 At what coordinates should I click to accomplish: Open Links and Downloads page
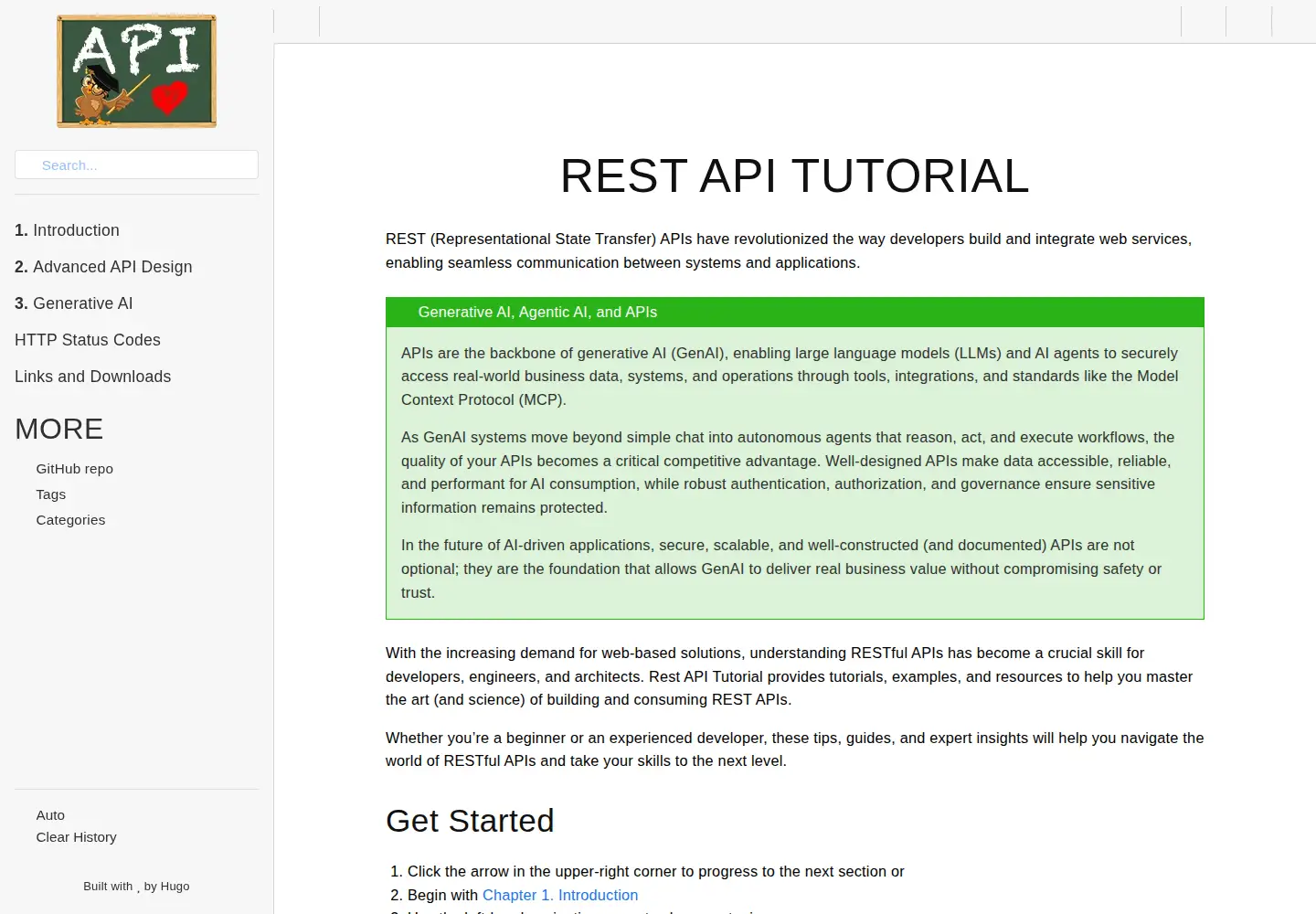(92, 377)
